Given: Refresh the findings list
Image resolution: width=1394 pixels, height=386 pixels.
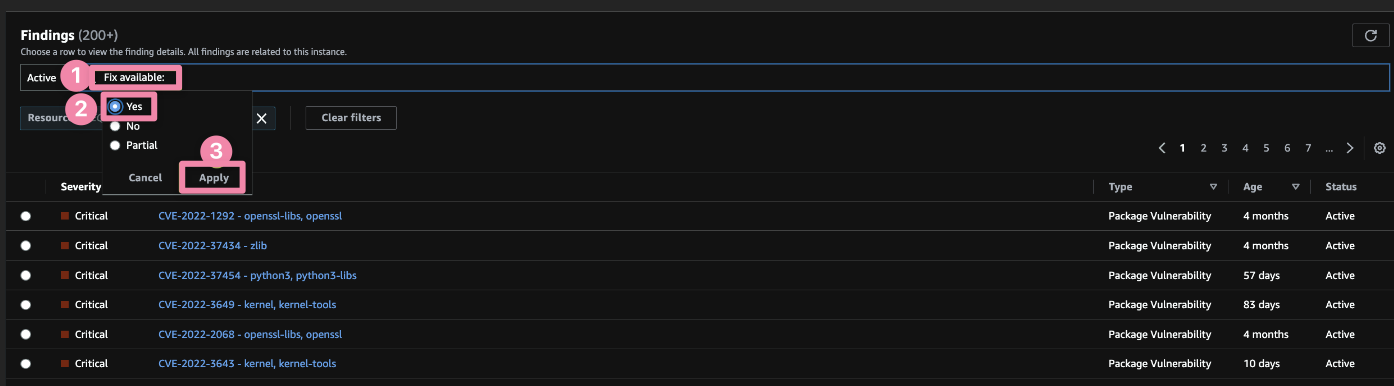Looking at the screenshot, I should (1370, 36).
